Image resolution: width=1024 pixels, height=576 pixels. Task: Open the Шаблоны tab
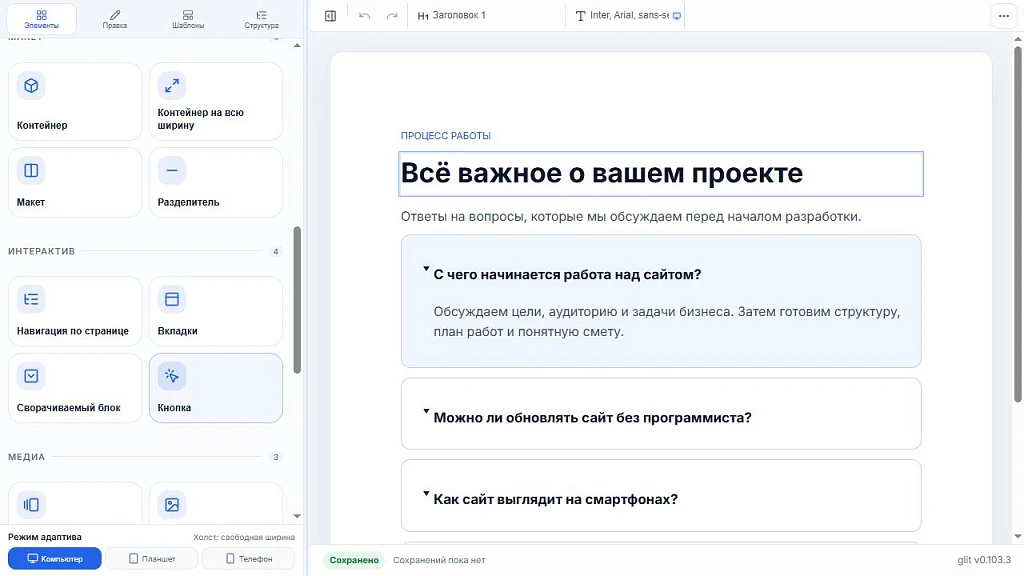click(188, 19)
